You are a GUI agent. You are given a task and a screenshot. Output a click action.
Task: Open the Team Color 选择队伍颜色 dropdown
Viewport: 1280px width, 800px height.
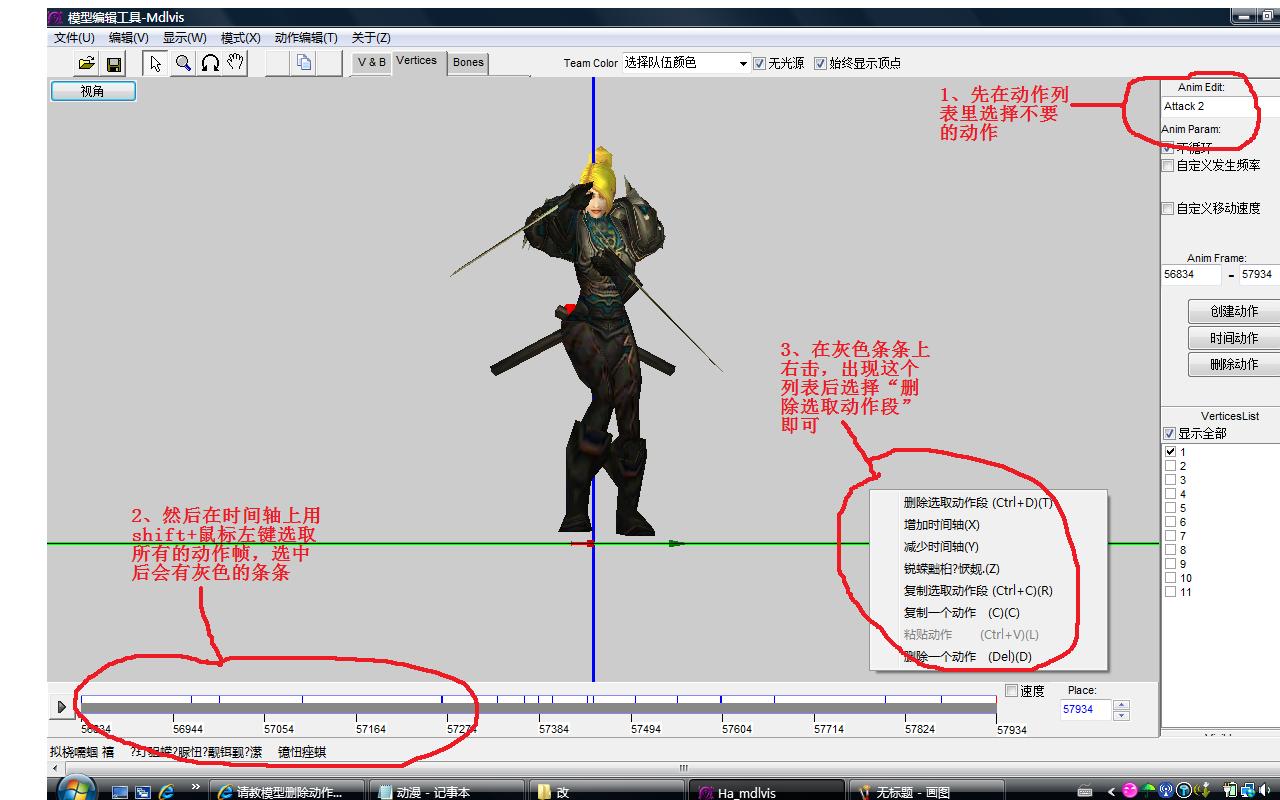coord(743,63)
